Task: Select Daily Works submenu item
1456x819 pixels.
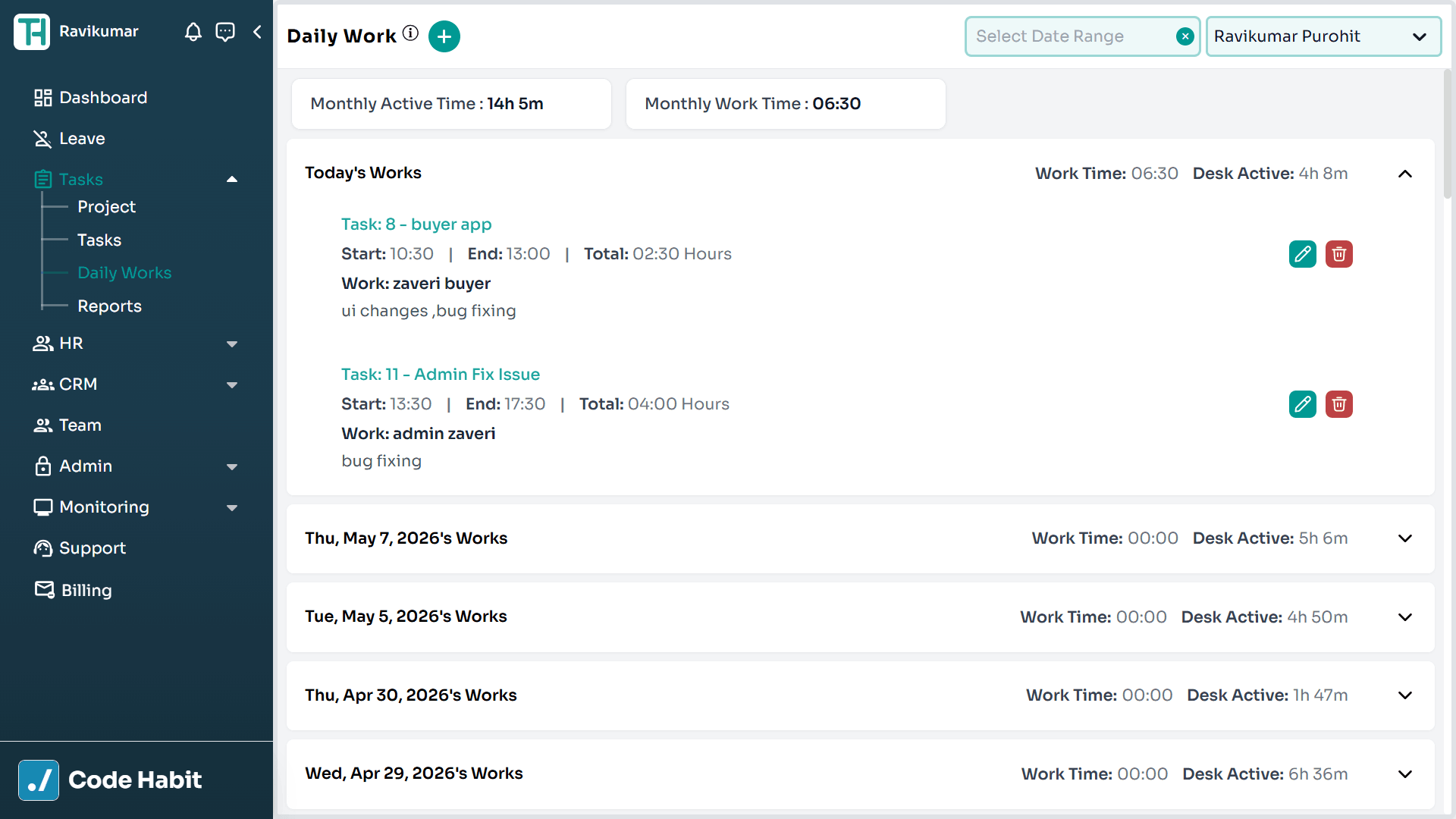Action: click(x=124, y=273)
